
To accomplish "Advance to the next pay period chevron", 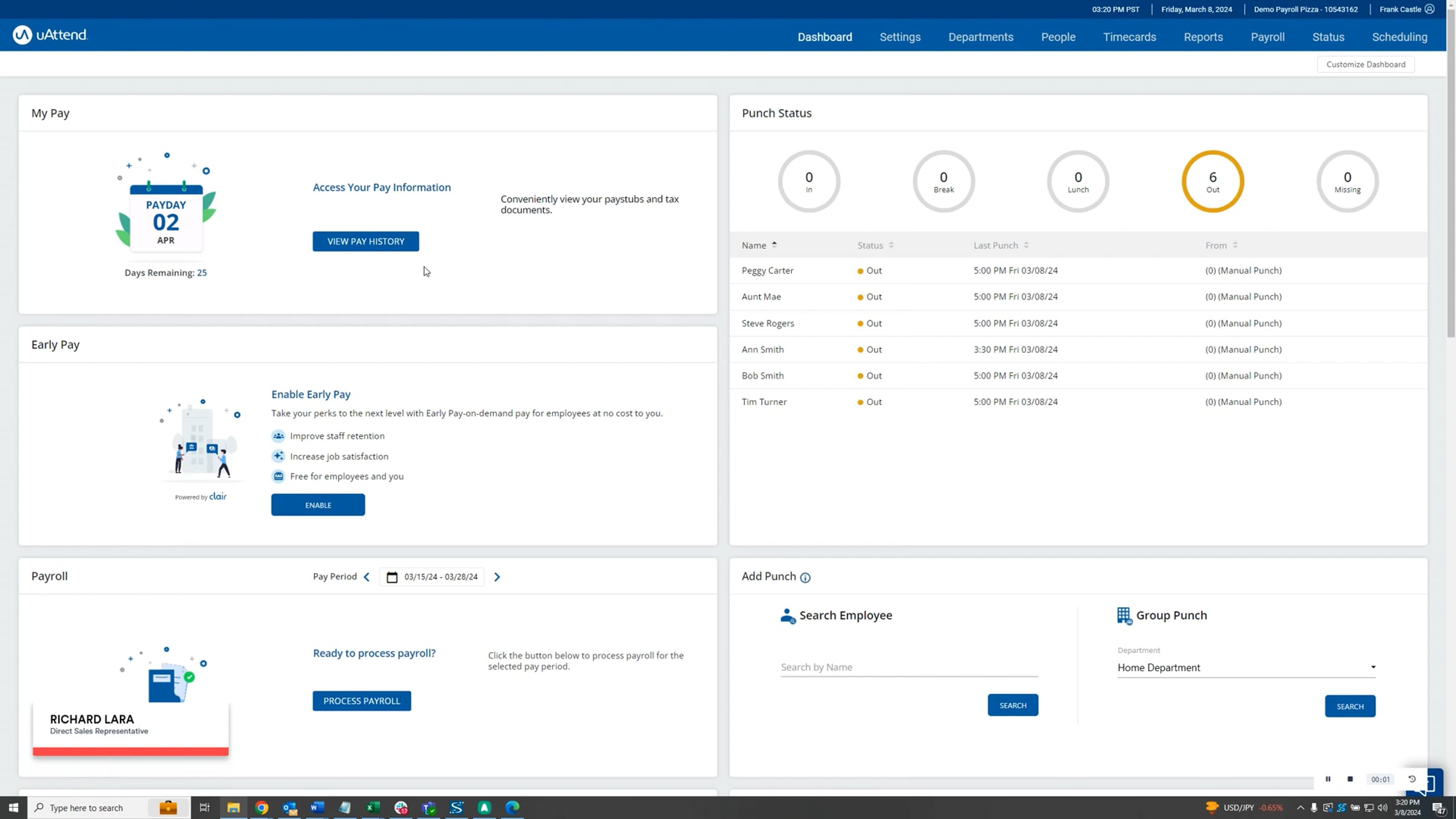I will click(497, 577).
